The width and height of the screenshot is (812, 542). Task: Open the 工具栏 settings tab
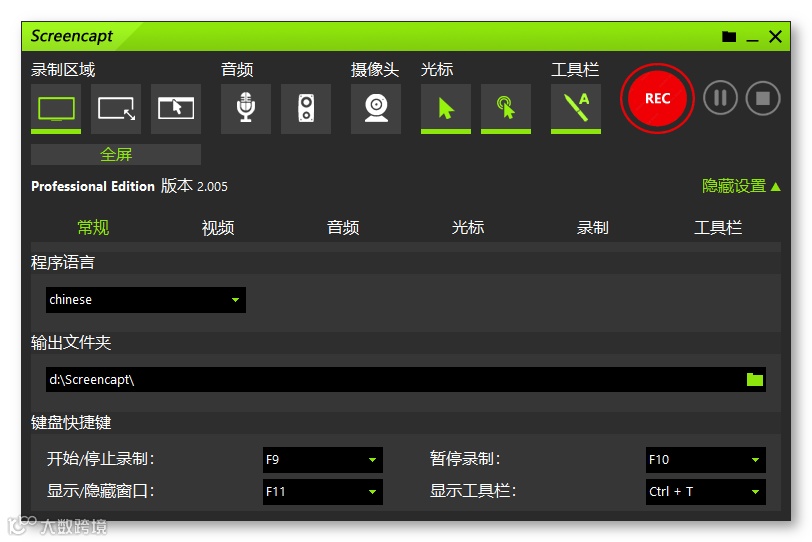coord(718,227)
